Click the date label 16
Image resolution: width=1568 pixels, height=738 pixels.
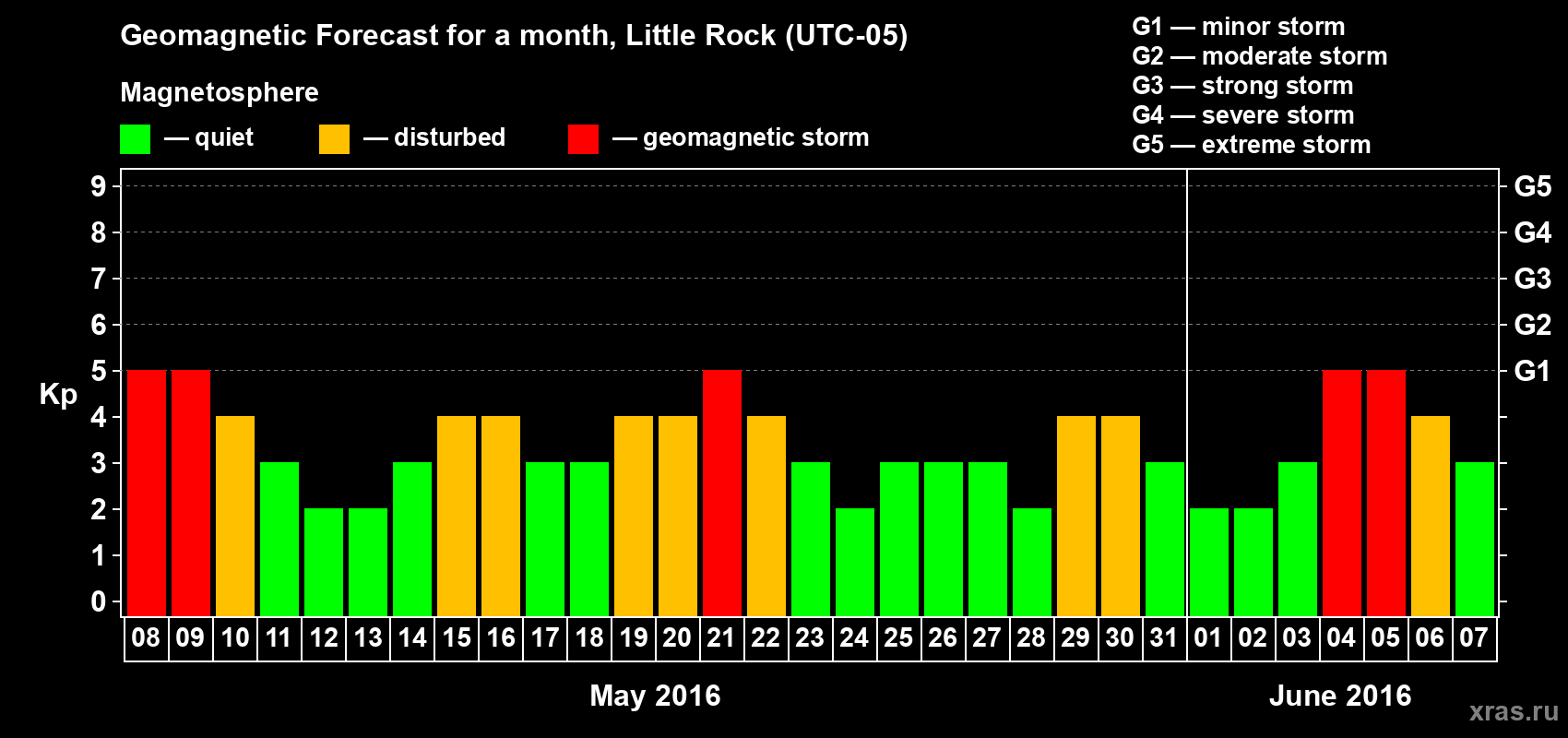tap(501, 638)
